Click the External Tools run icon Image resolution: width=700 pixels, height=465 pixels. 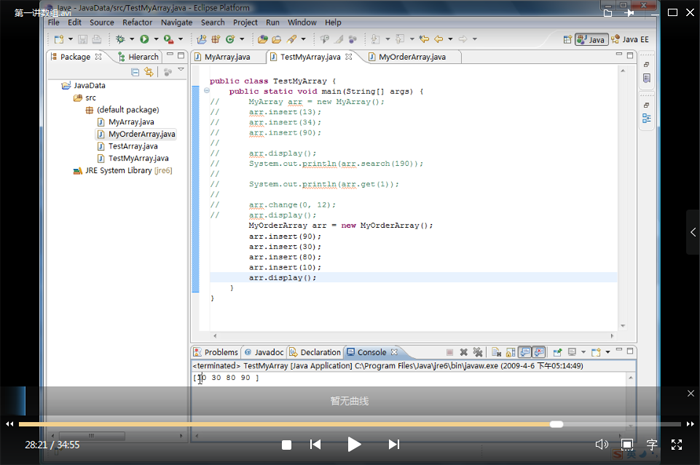[168, 39]
